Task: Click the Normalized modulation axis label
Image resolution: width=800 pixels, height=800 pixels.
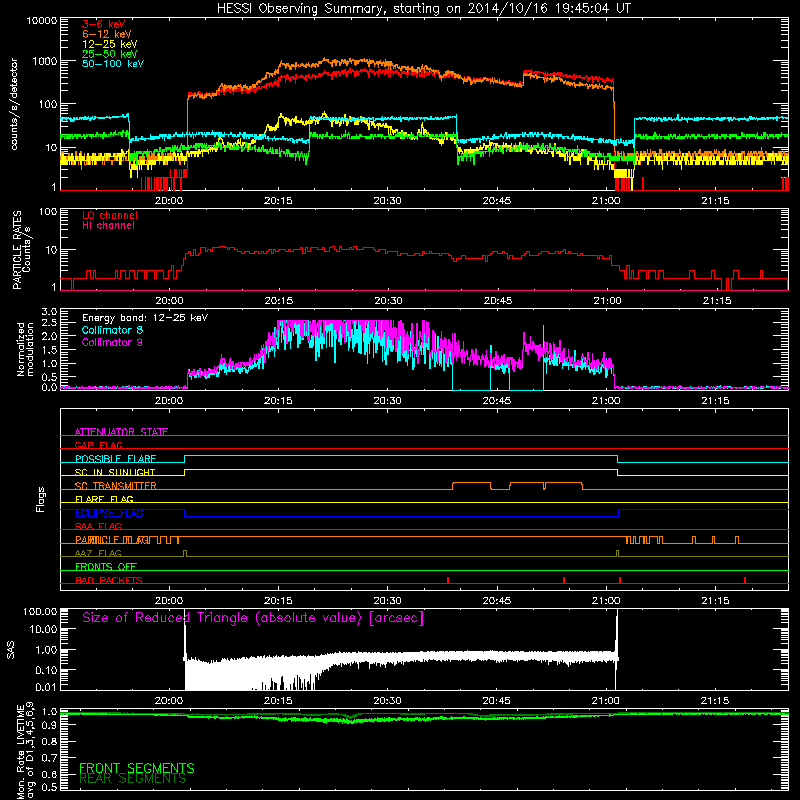Action: pyautogui.click(x=25, y=349)
